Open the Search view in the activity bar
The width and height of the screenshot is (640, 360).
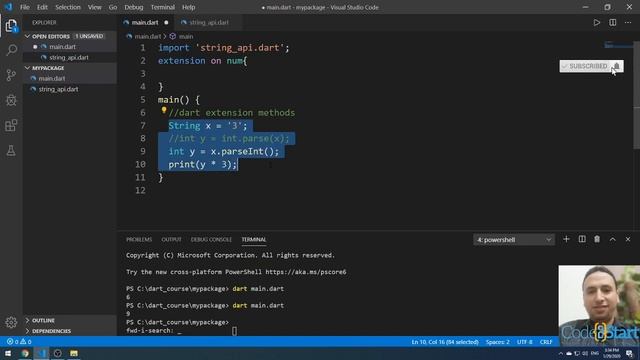point(11,50)
